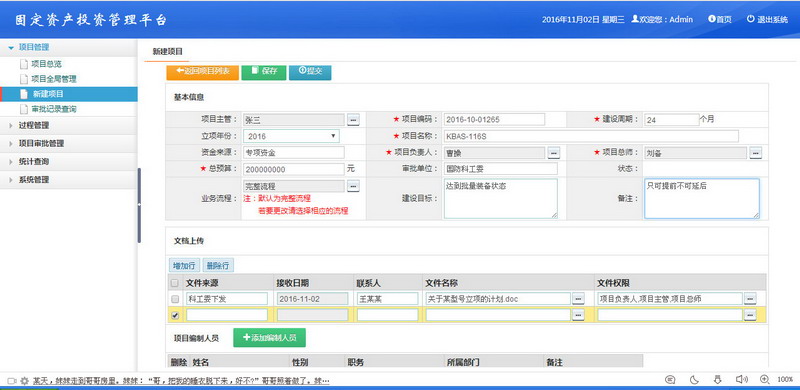Click the Admin user welcome text
800x390 pixels.
point(662,19)
